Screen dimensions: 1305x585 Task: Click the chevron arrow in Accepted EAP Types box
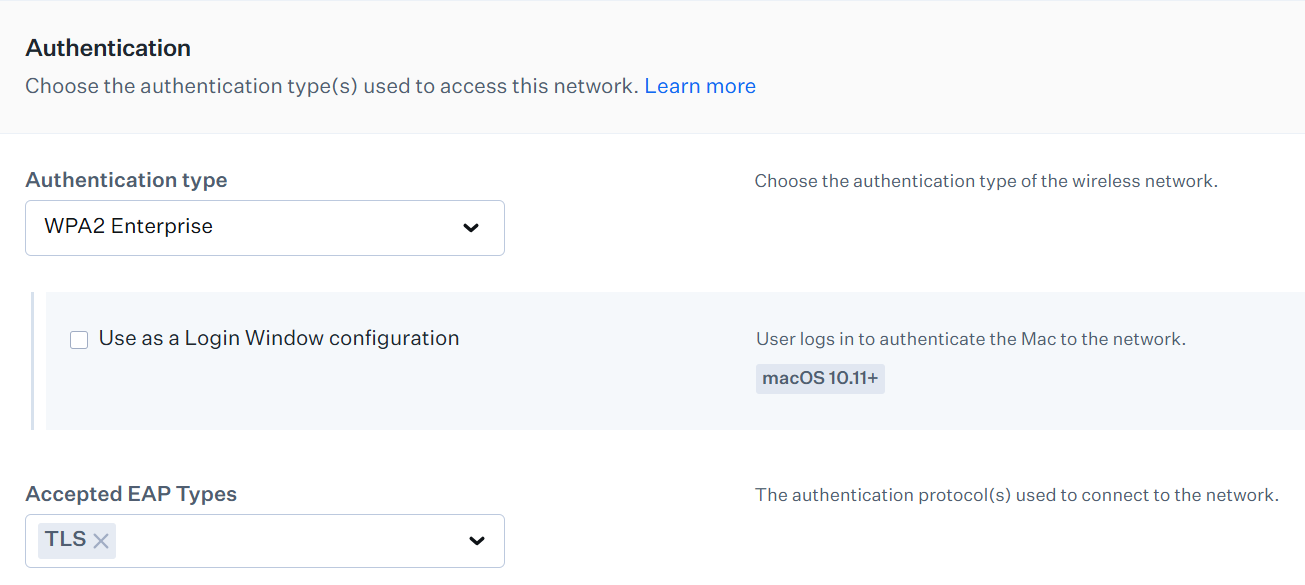click(x=477, y=541)
